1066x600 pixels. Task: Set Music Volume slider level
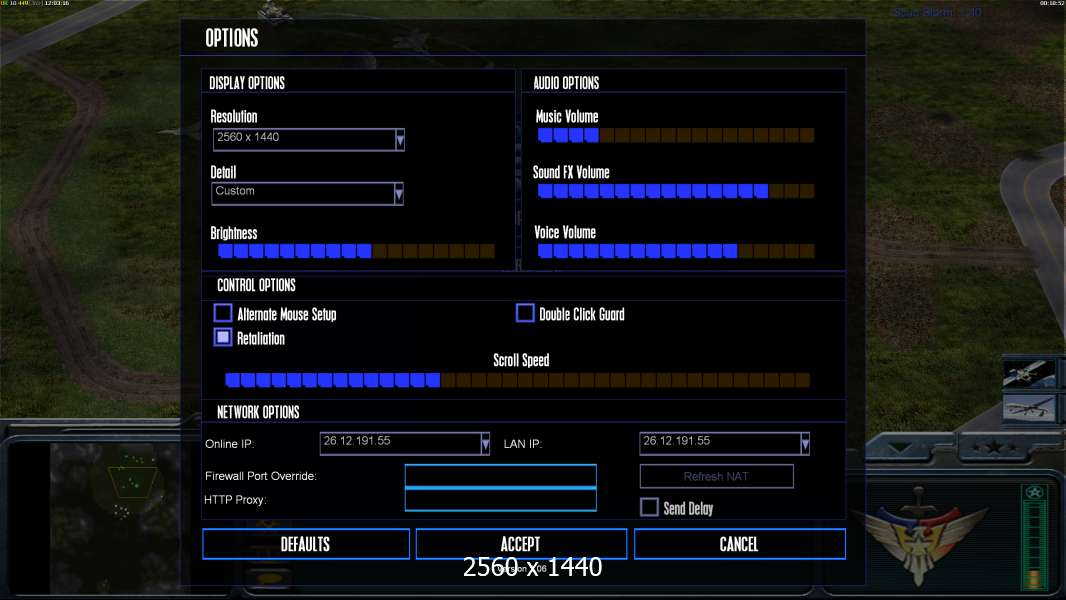click(676, 135)
